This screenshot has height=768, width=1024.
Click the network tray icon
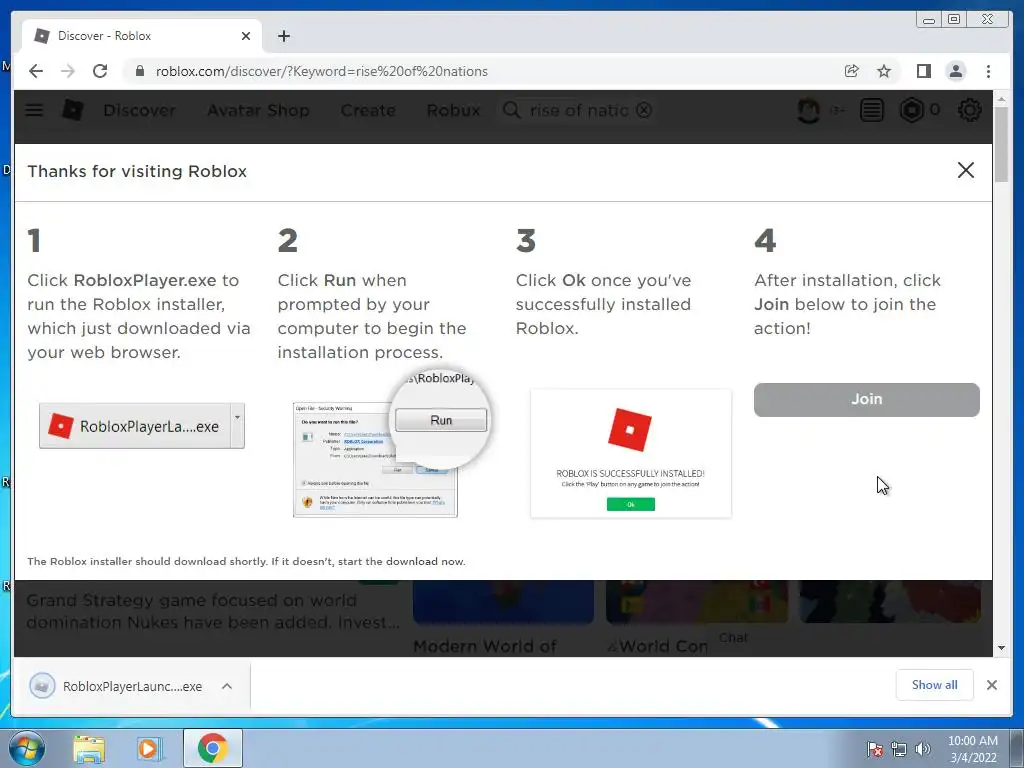tap(899, 749)
